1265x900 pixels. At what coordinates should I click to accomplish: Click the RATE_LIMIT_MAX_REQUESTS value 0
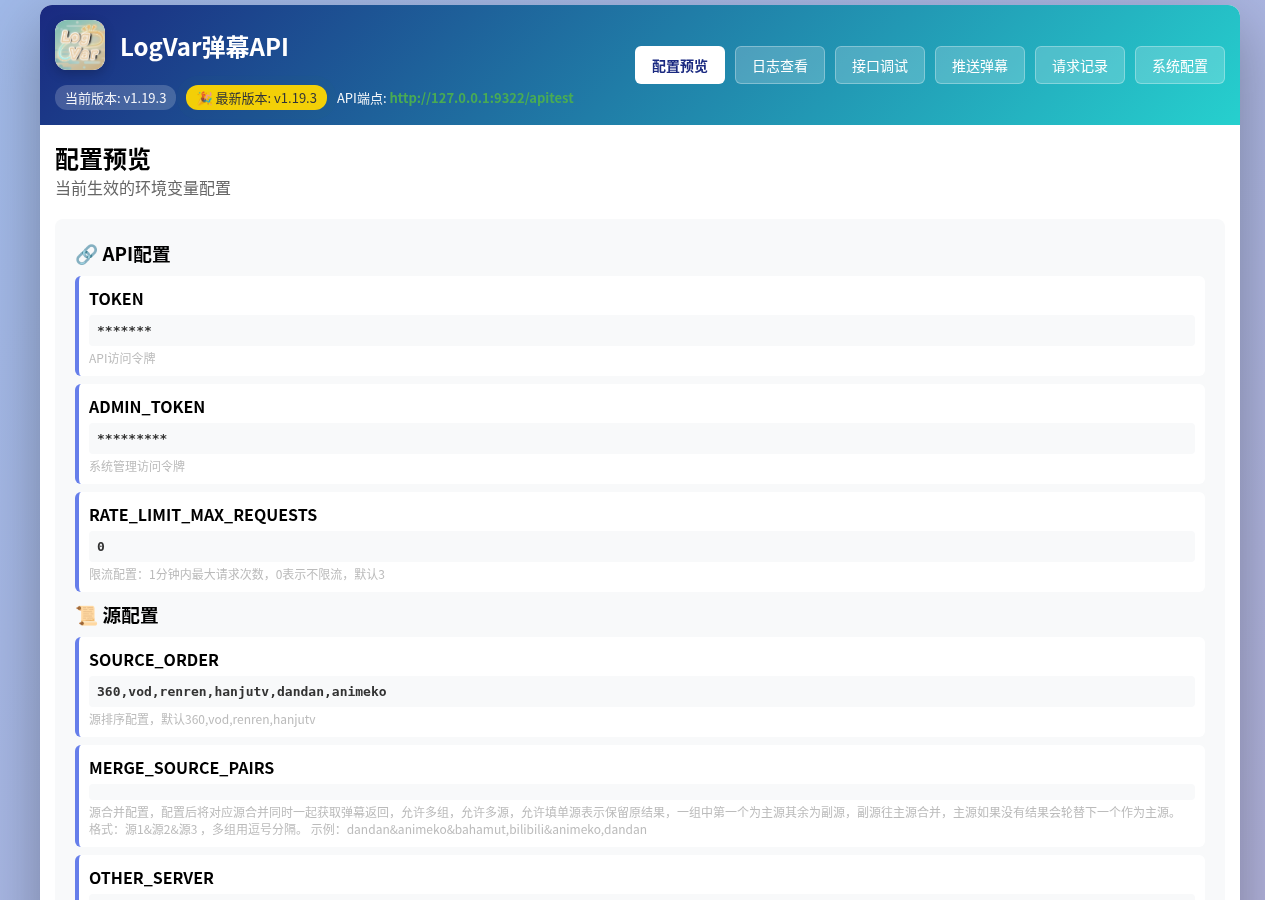(642, 547)
